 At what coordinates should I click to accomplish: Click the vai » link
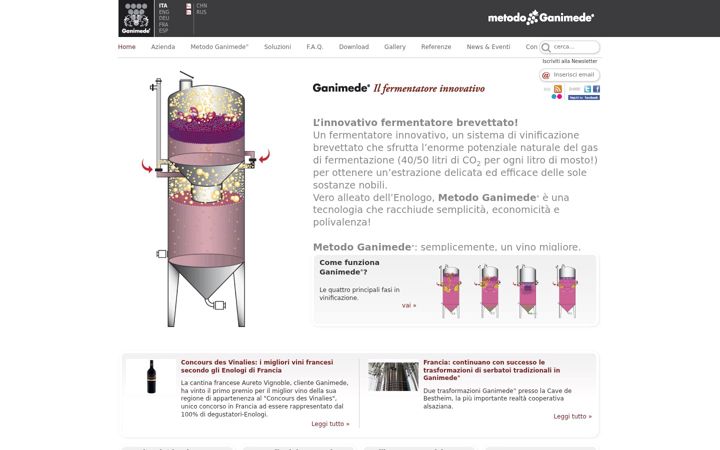(409, 305)
